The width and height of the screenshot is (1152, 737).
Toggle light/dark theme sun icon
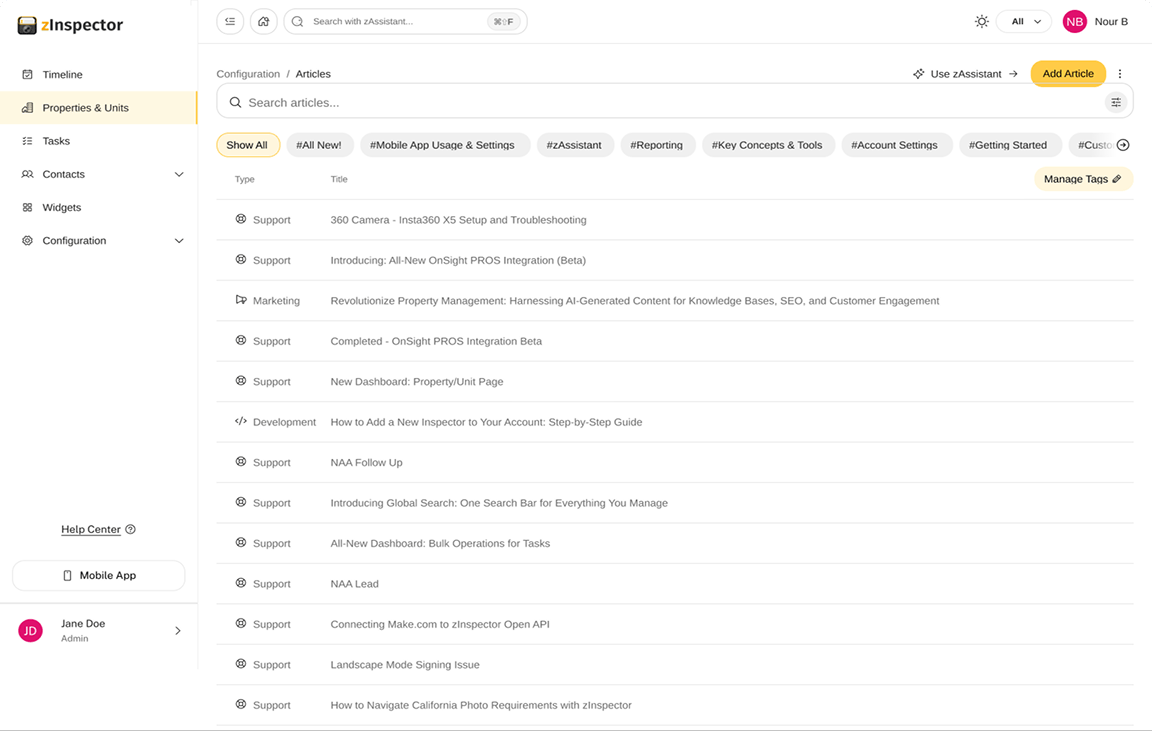(x=982, y=21)
